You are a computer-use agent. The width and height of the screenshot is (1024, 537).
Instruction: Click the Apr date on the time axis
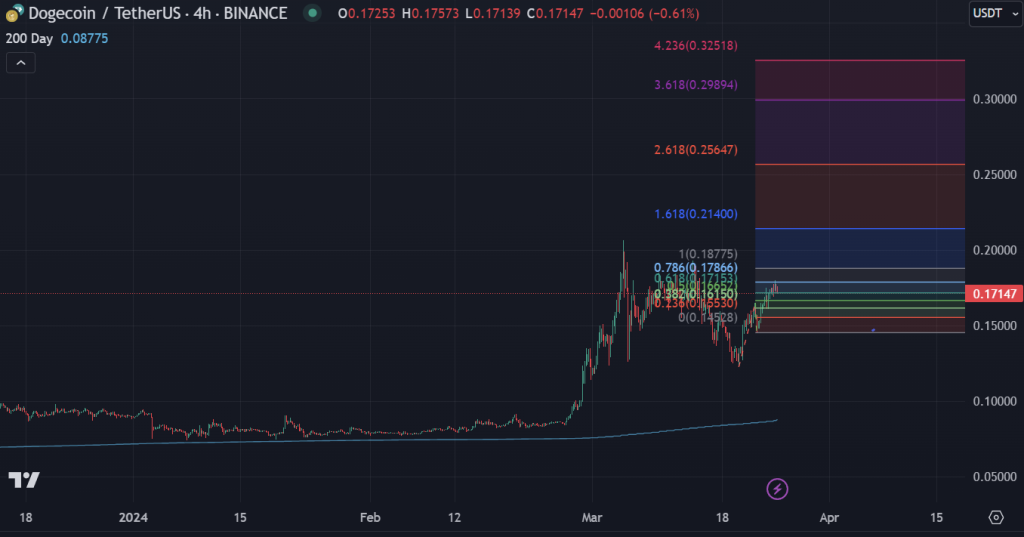point(829,517)
